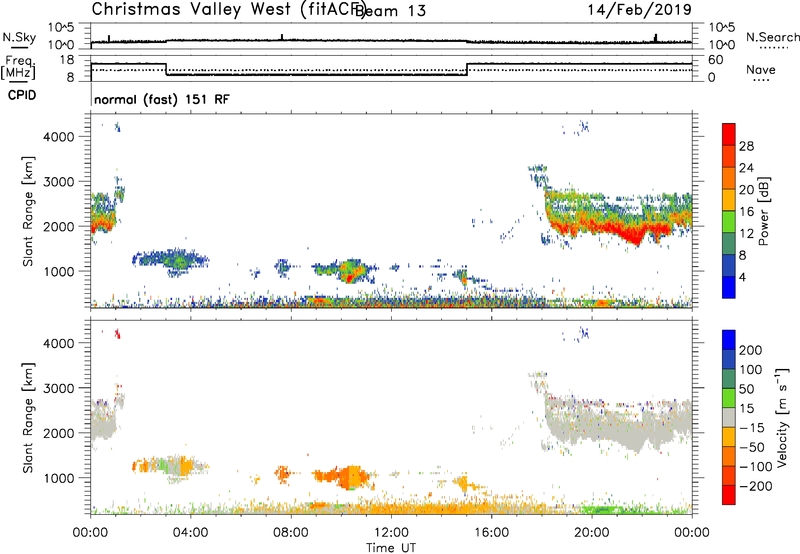Select the 'N.Search' legend label
800x554 pixels.
[772, 37]
